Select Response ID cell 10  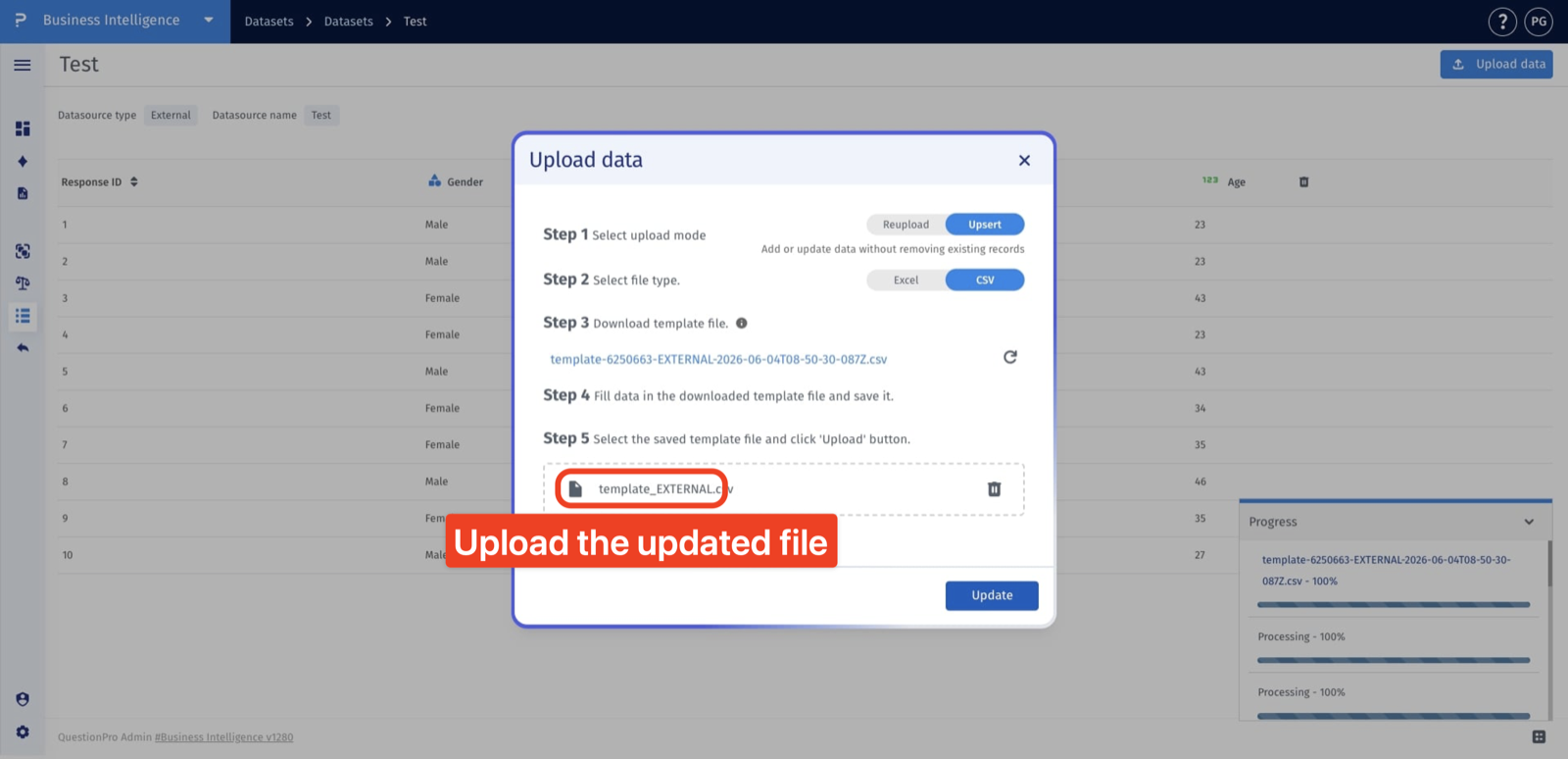(x=68, y=555)
